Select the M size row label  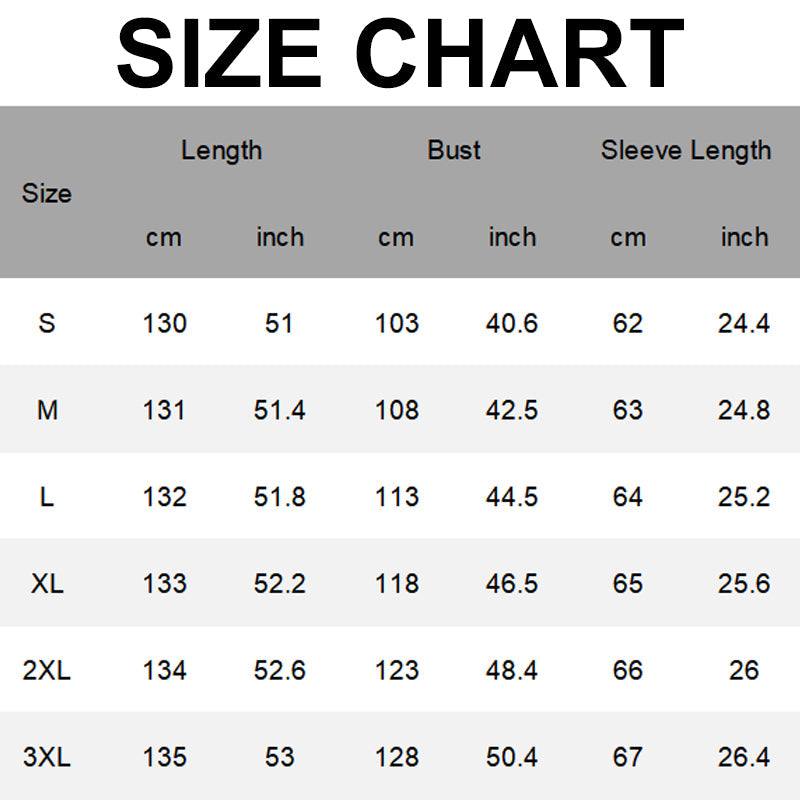point(47,410)
